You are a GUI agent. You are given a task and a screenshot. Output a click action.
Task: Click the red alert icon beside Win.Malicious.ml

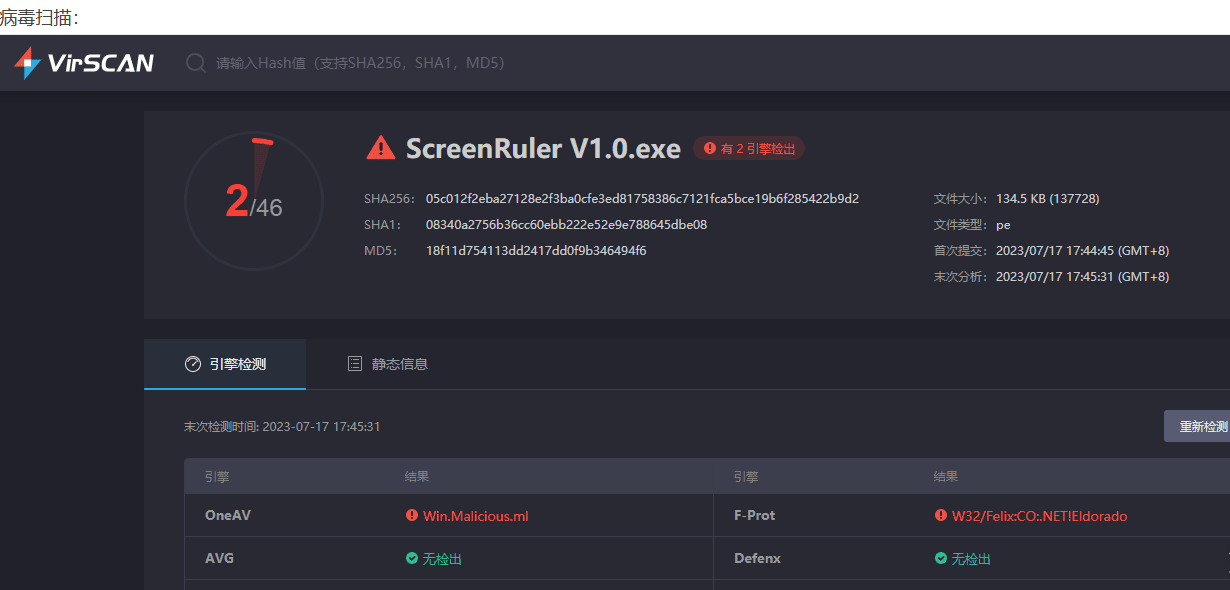[412, 516]
